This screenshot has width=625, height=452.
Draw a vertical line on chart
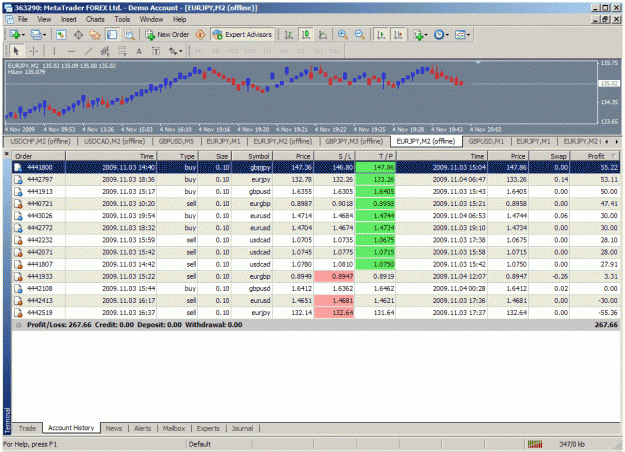(x=54, y=51)
